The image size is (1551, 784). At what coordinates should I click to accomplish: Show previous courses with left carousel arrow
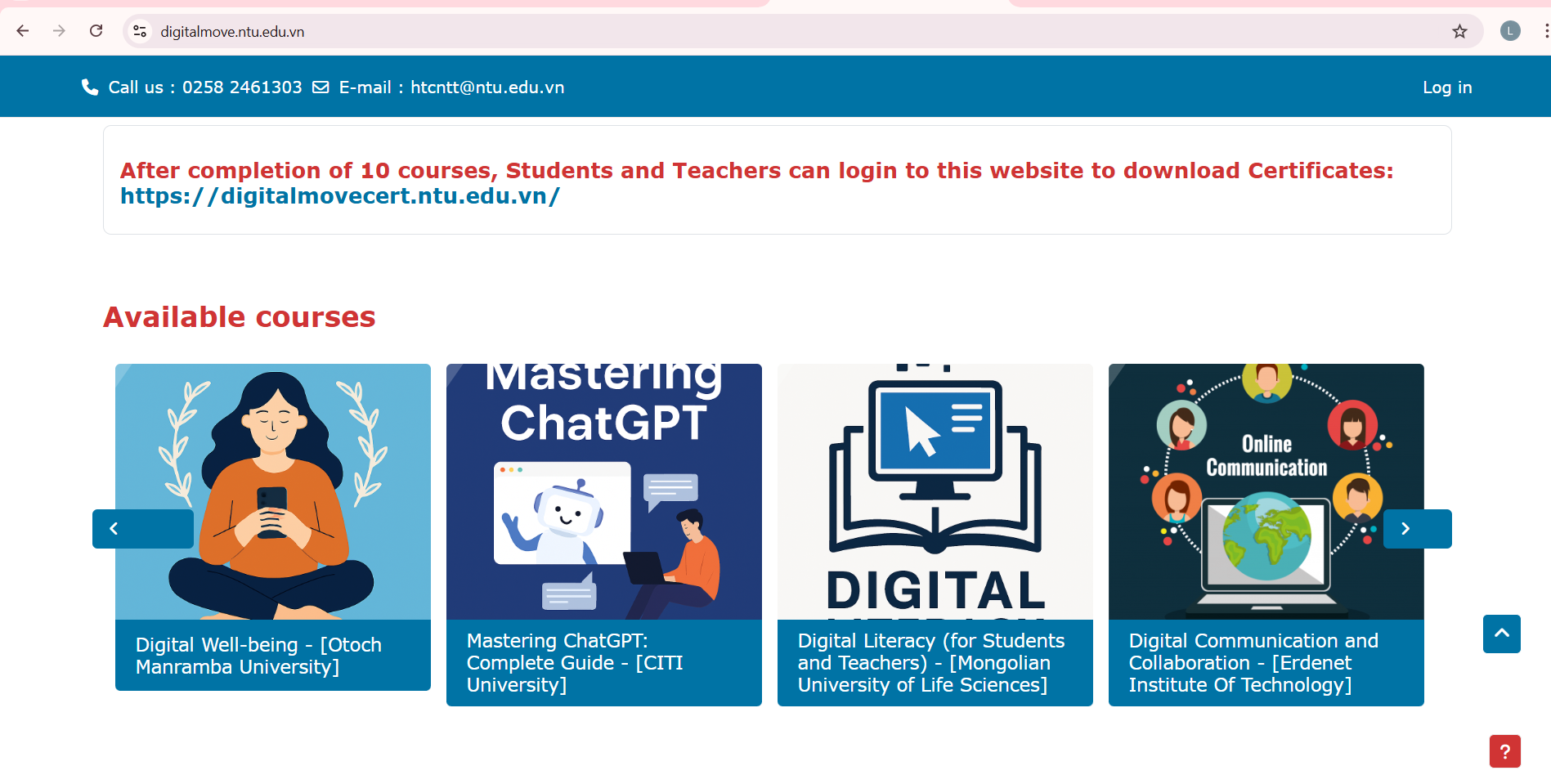click(x=114, y=529)
